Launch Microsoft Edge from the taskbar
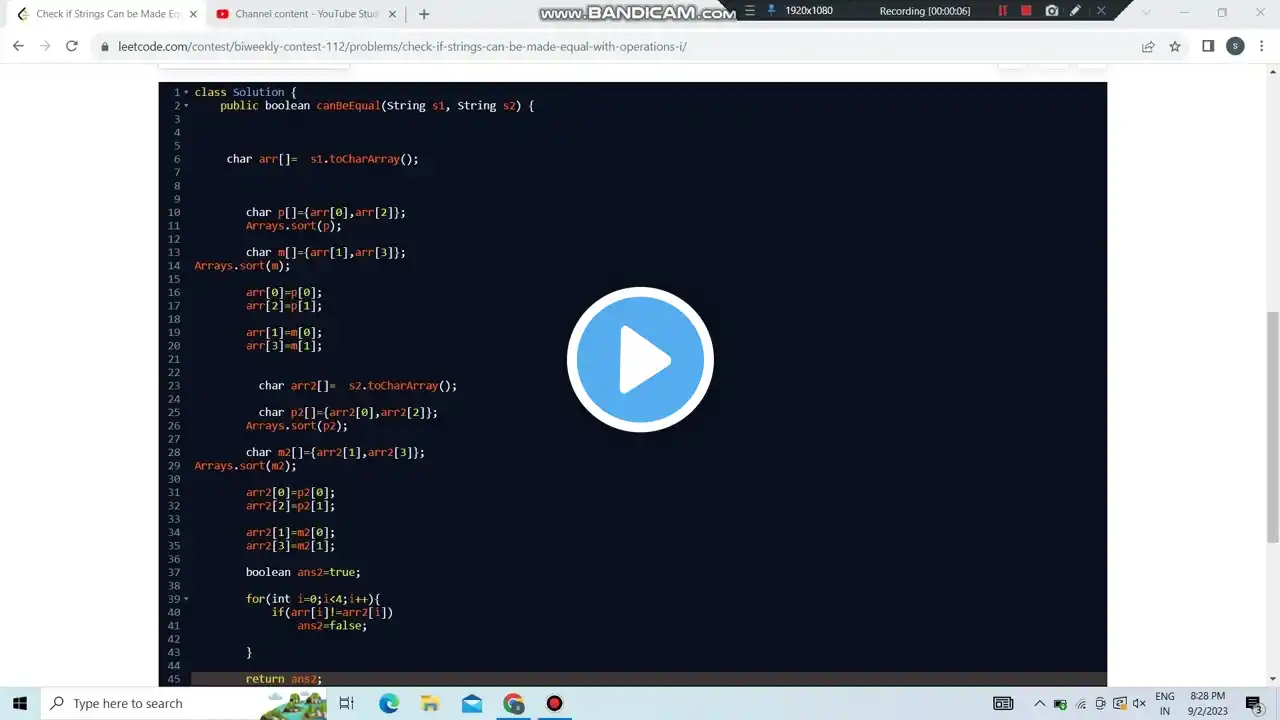This screenshot has height=720, width=1280. tap(389, 703)
